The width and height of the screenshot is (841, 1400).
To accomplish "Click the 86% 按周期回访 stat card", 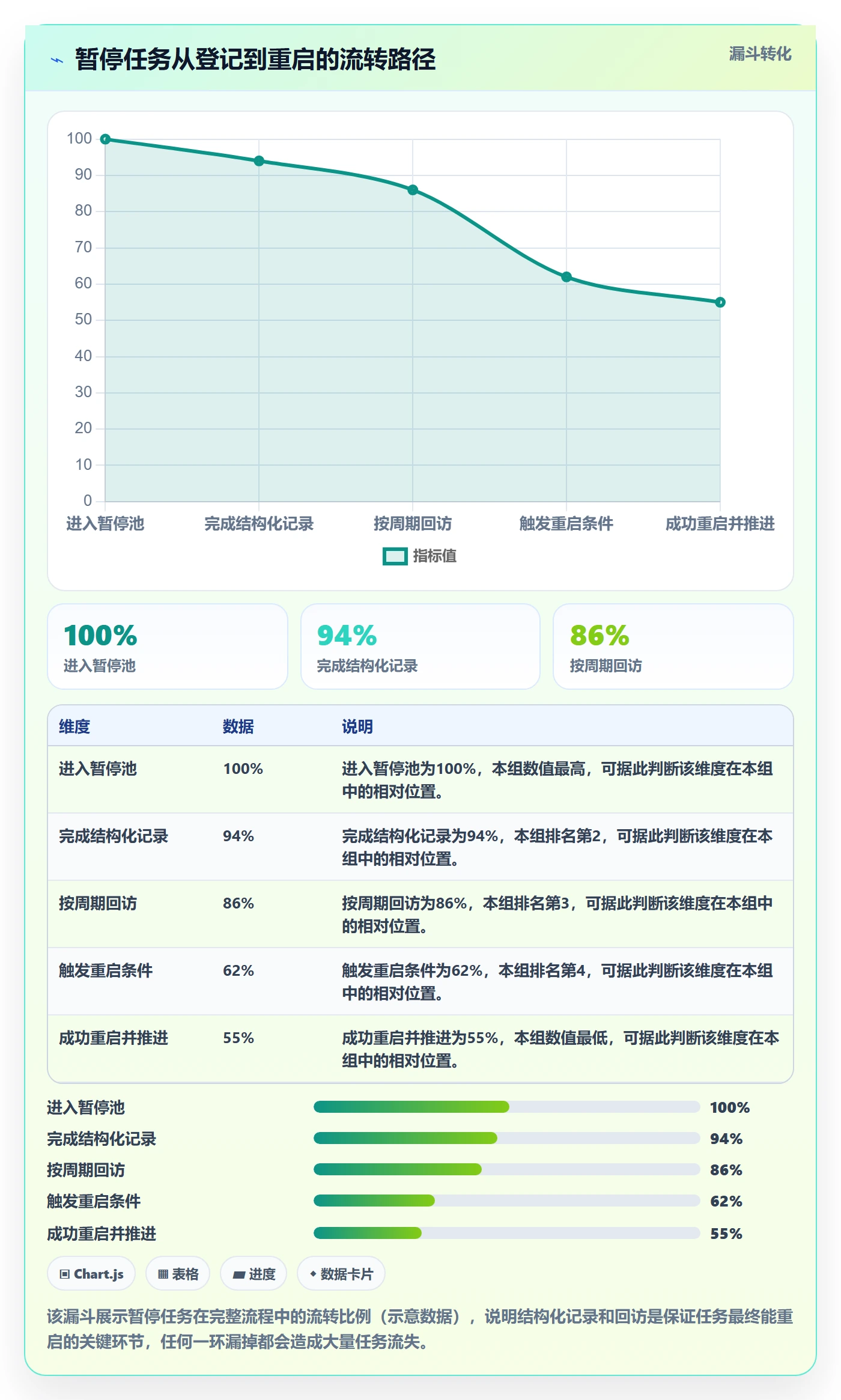I will (673, 647).
